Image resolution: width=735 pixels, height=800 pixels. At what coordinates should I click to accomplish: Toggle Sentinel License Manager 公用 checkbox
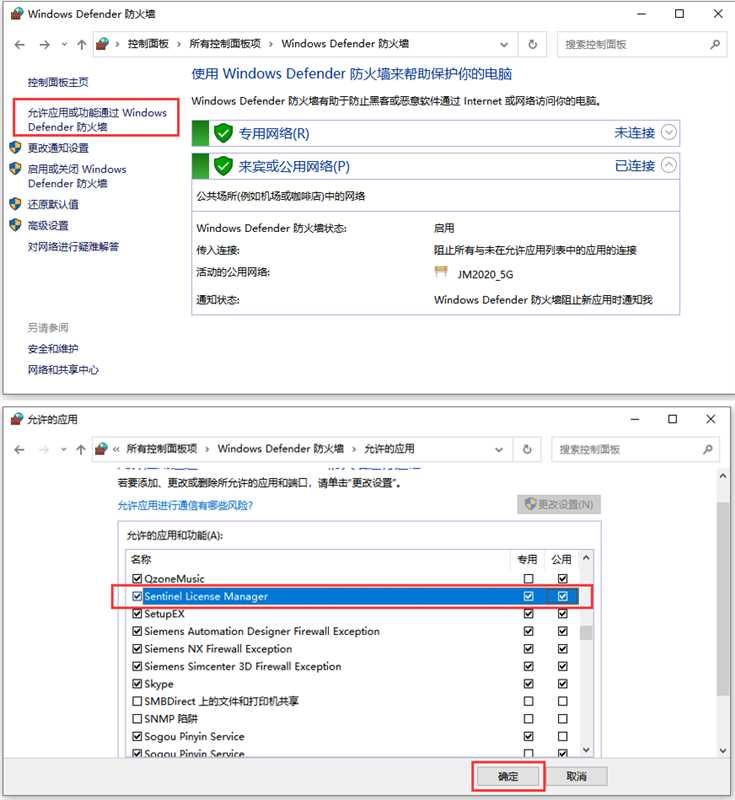pos(563,596)
